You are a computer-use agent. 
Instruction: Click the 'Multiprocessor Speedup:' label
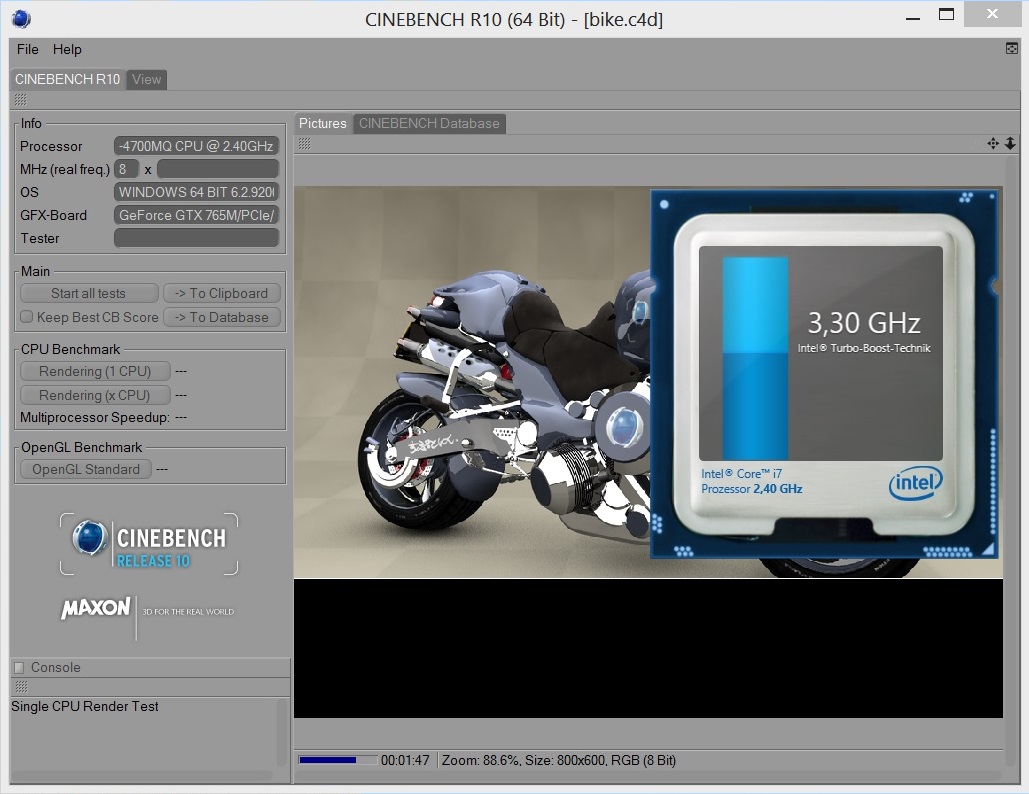pos(94,417)
